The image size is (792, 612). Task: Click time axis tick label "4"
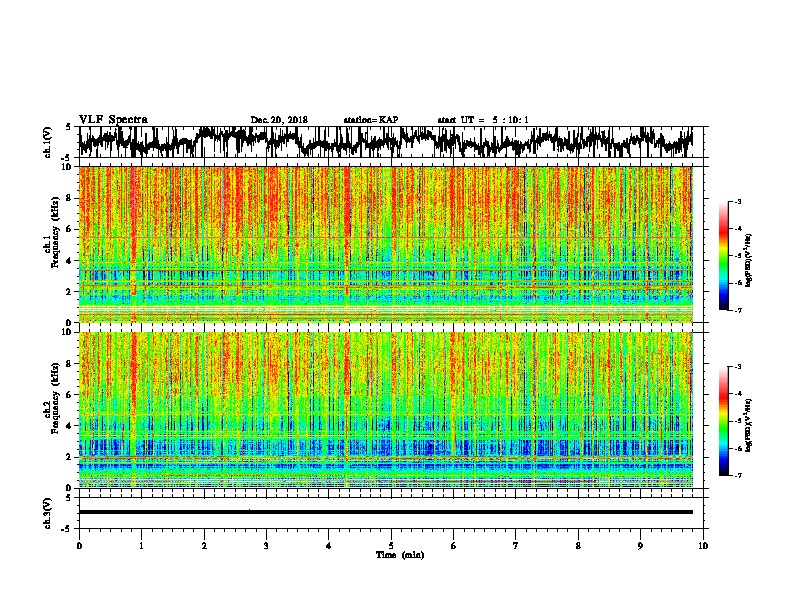[329, 546]
